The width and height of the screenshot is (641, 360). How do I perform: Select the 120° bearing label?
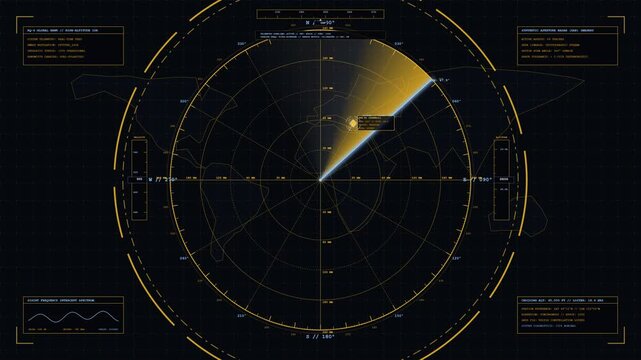[x=456, y=258]
